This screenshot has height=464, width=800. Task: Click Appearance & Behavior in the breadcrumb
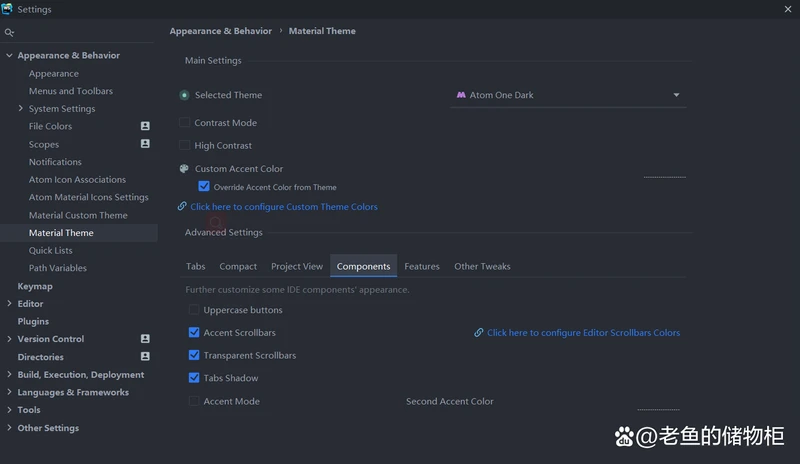(x=220, y=31)
